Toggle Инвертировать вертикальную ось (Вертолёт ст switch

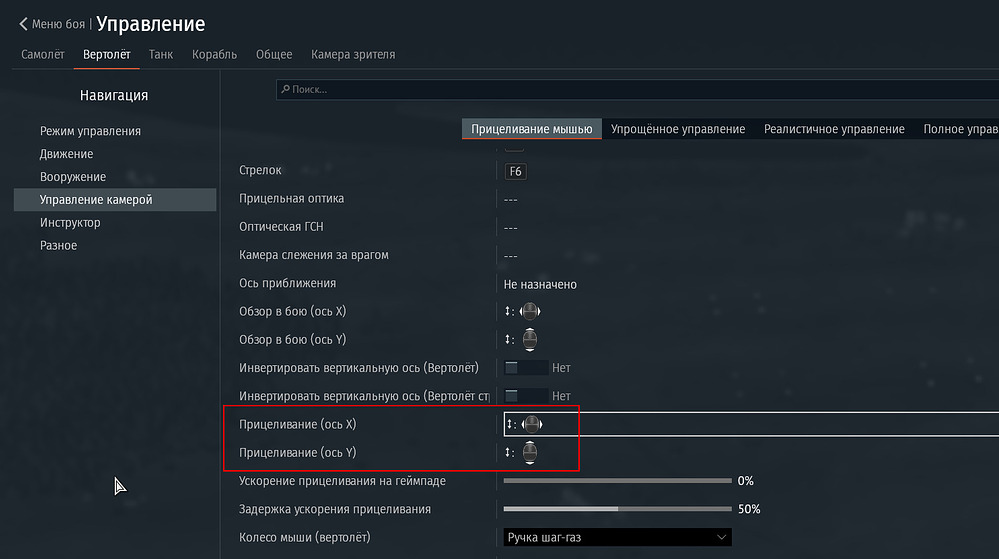click(x=526, y=396)
